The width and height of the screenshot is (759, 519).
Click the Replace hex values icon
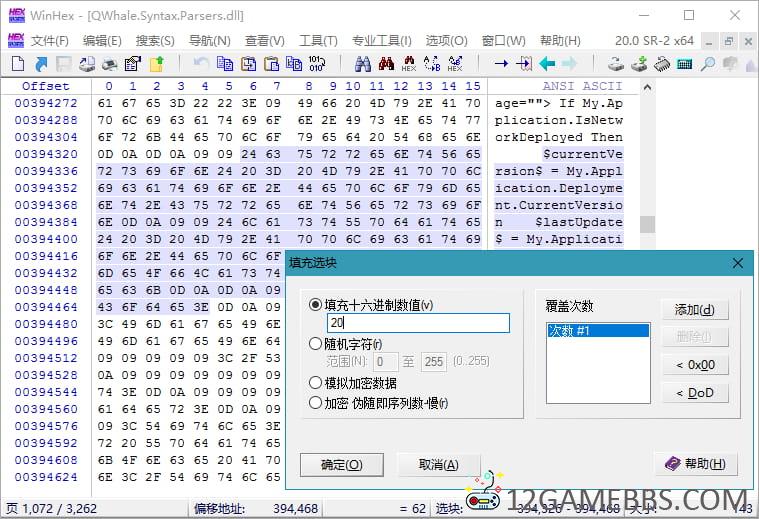click(455, 63)
